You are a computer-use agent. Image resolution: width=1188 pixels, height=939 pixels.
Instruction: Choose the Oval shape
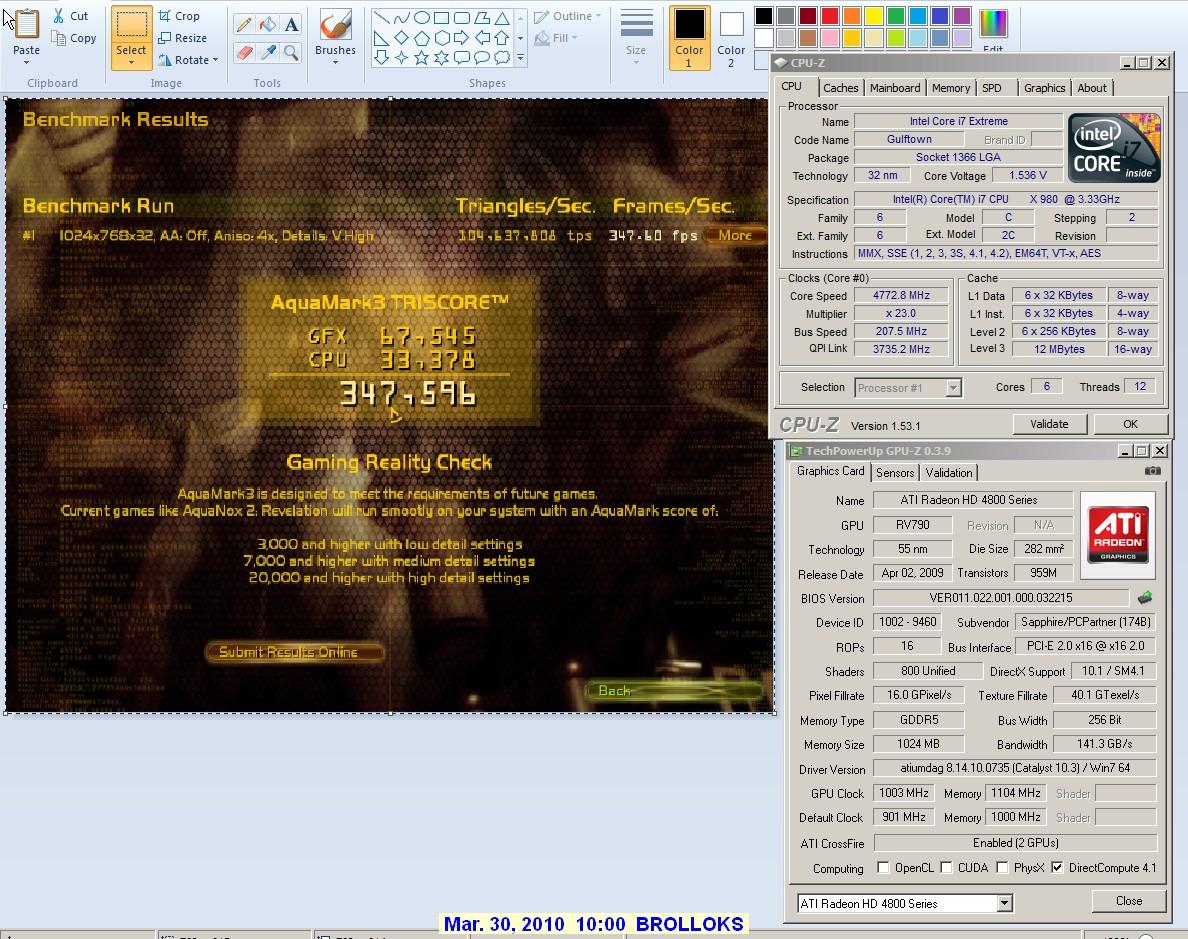(x=421, y=17)
